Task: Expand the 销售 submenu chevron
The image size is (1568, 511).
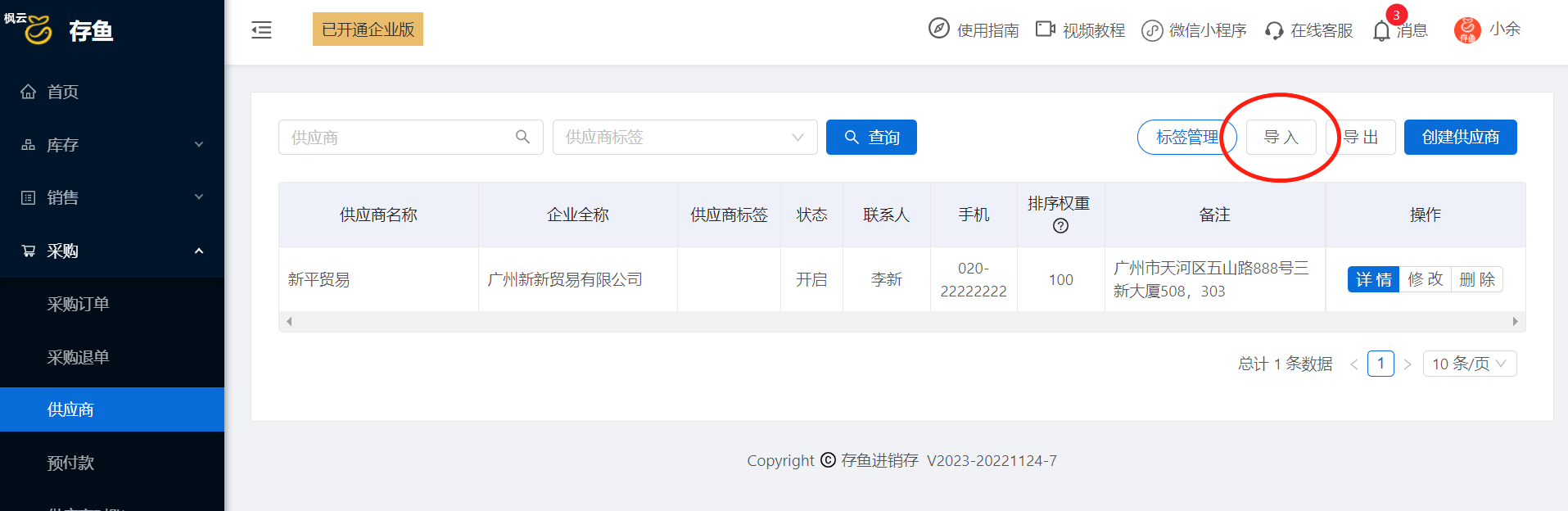Action: tap(199, 197)
